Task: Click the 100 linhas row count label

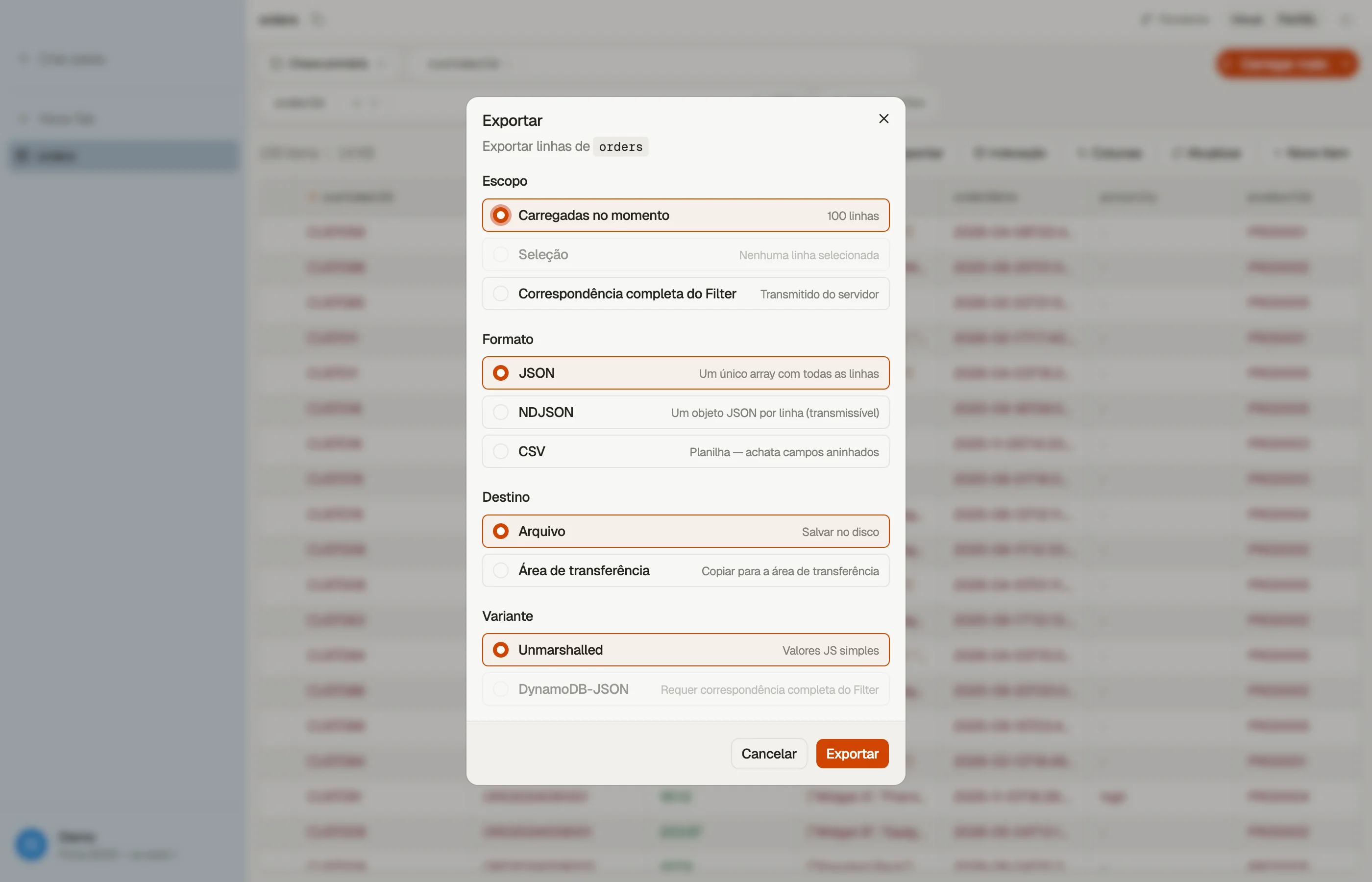Action: 852,216
